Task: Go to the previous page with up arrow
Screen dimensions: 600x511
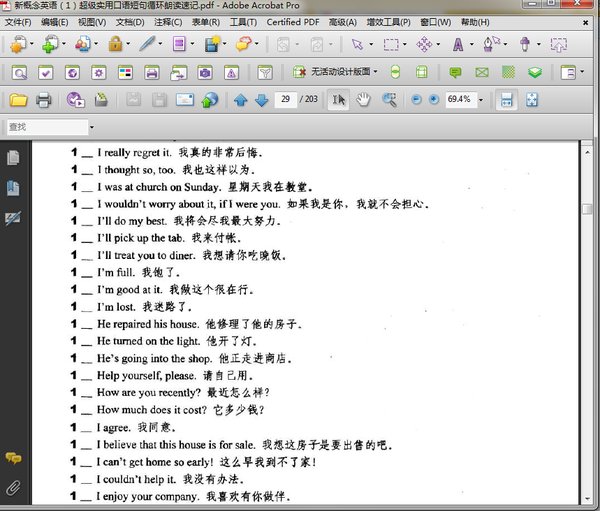Action: (x=240, y=100)
